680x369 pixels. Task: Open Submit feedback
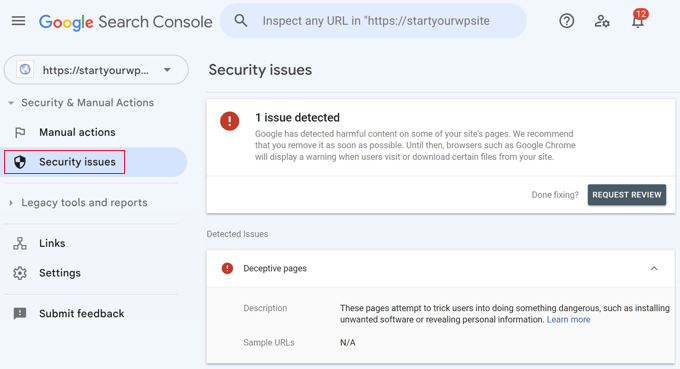click(x=82, y=313)
